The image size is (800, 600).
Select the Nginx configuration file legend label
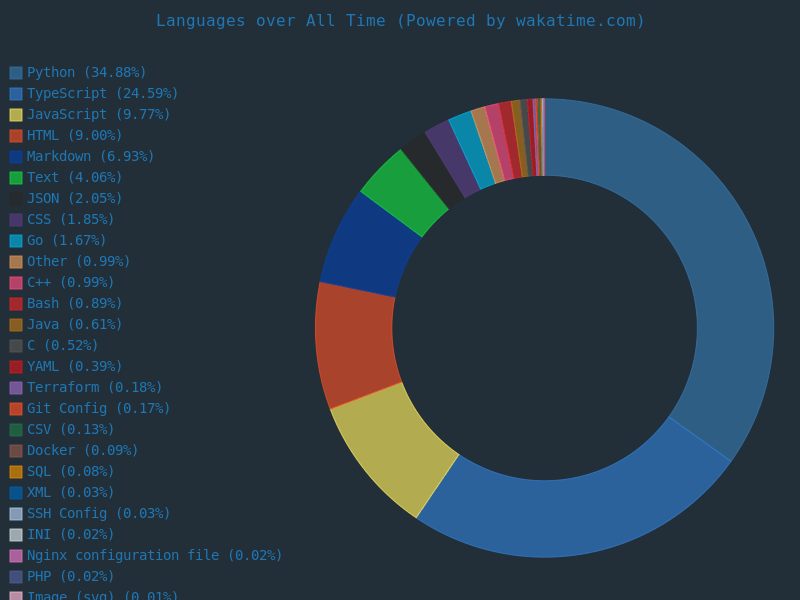(154, 556)
